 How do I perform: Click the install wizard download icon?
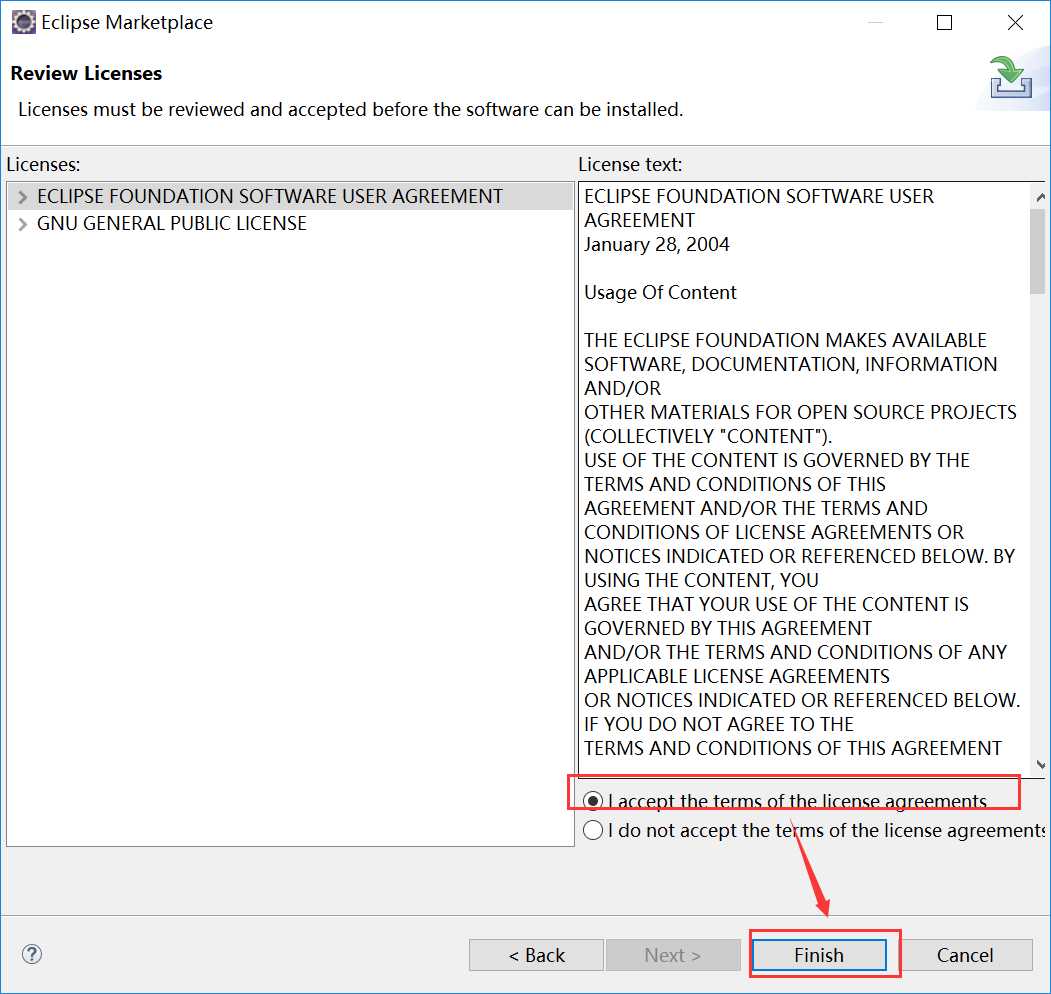pyautogui.click(x=1011, y=78)
